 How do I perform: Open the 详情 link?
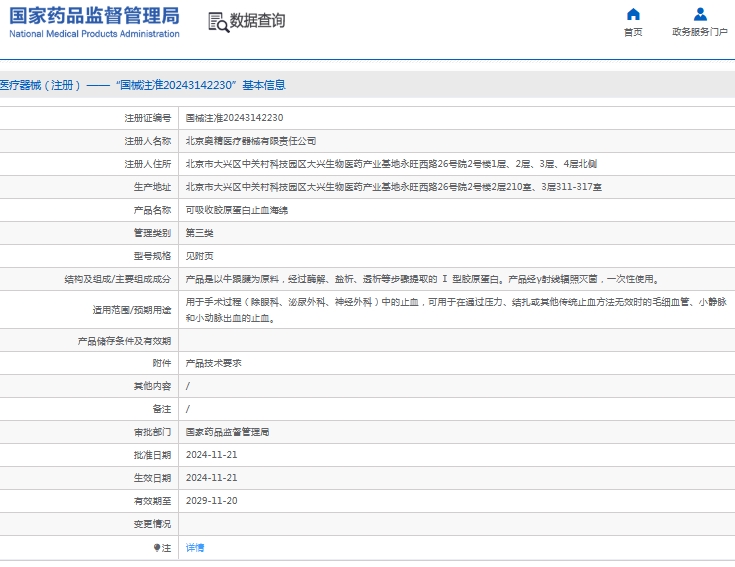click(195, 547)
